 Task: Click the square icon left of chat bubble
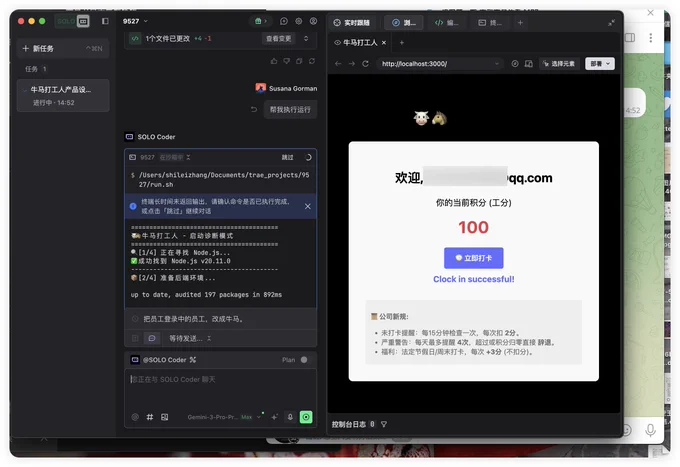(x=135, y=338)
